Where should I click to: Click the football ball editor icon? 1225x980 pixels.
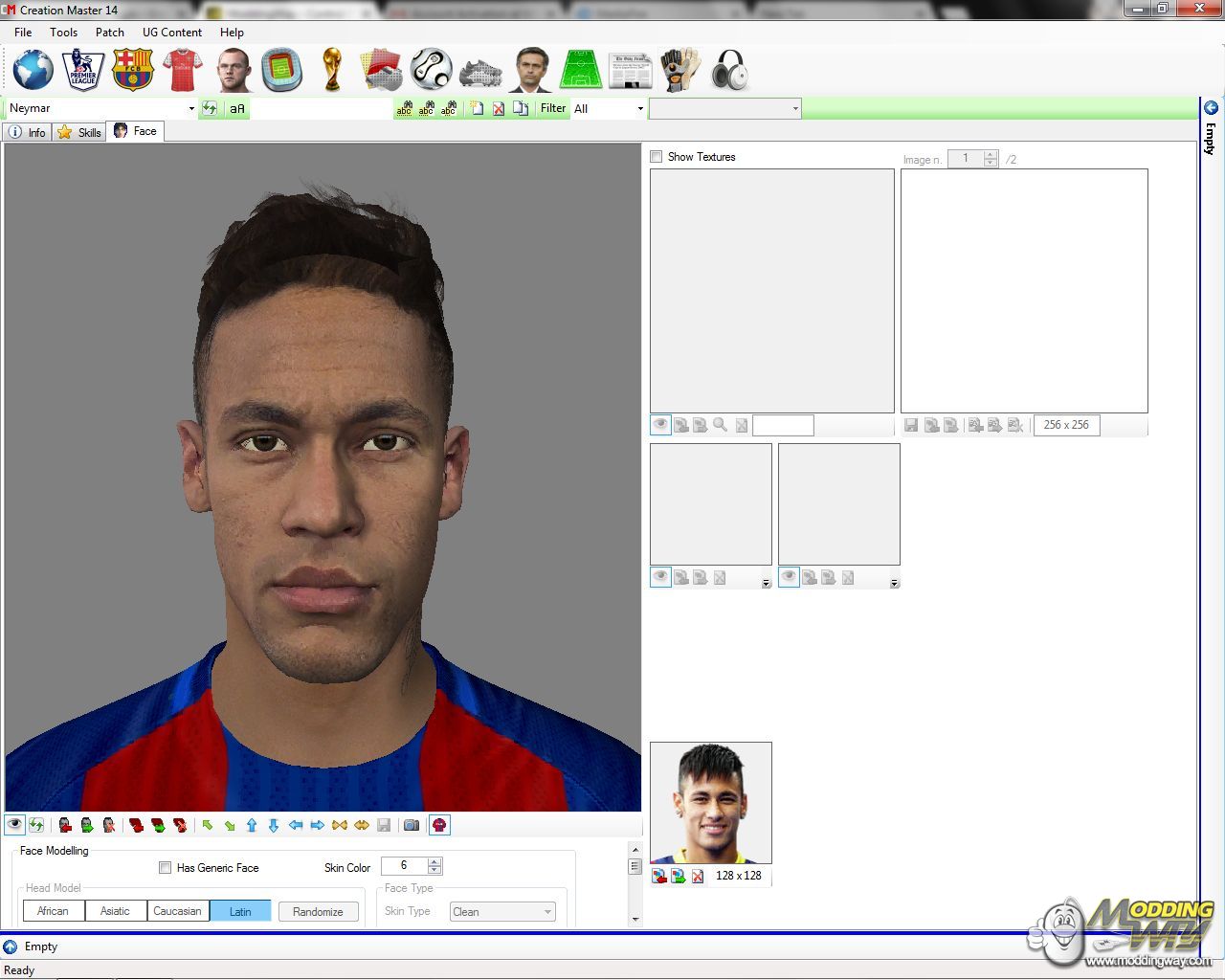click(432, 70)
